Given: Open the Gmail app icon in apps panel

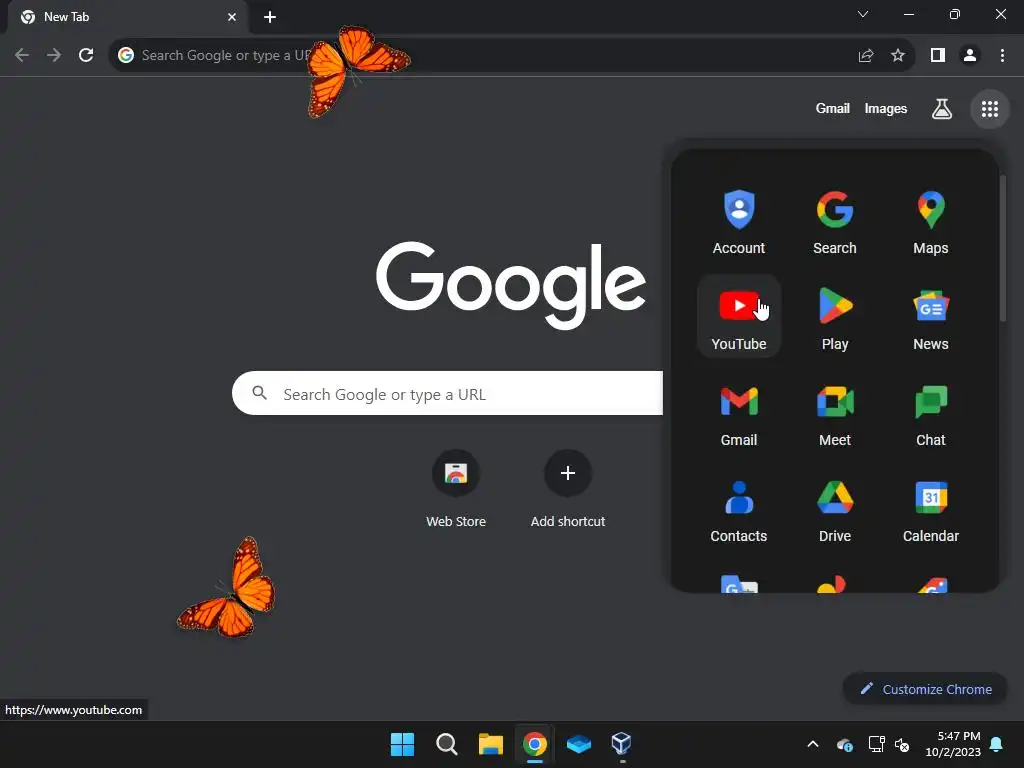Looking at the screenshot, I should [x=739, y=413].
